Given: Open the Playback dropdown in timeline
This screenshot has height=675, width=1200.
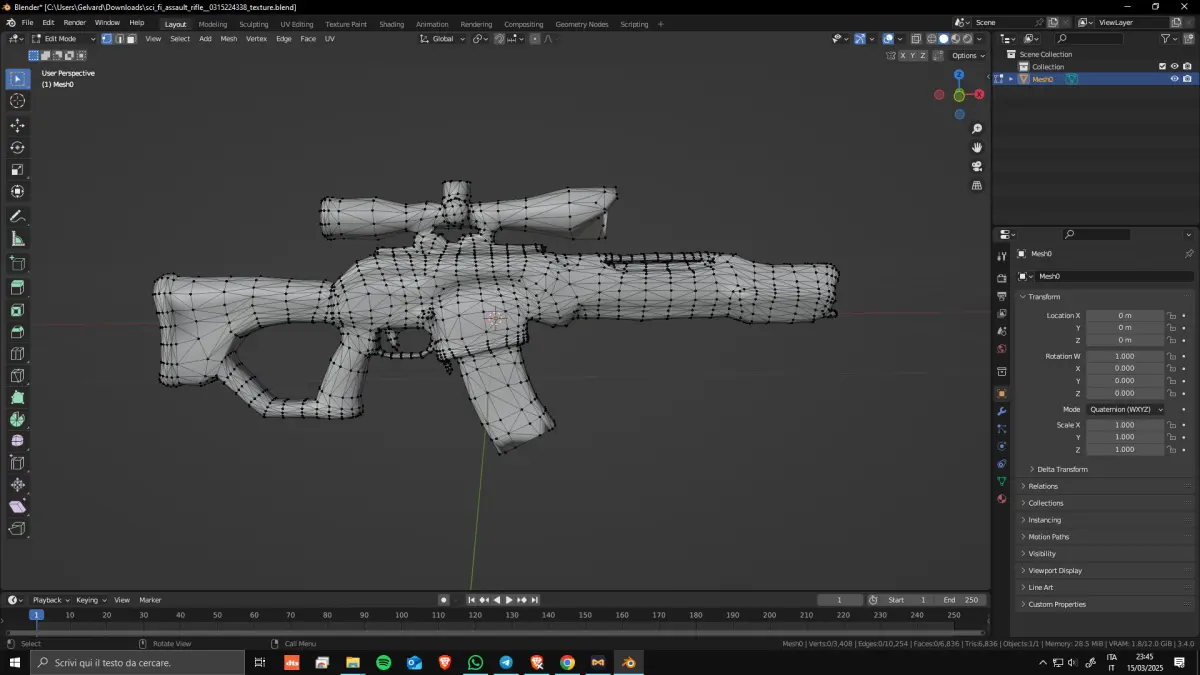Looking at the screenshot, I should tap(50, 600).
